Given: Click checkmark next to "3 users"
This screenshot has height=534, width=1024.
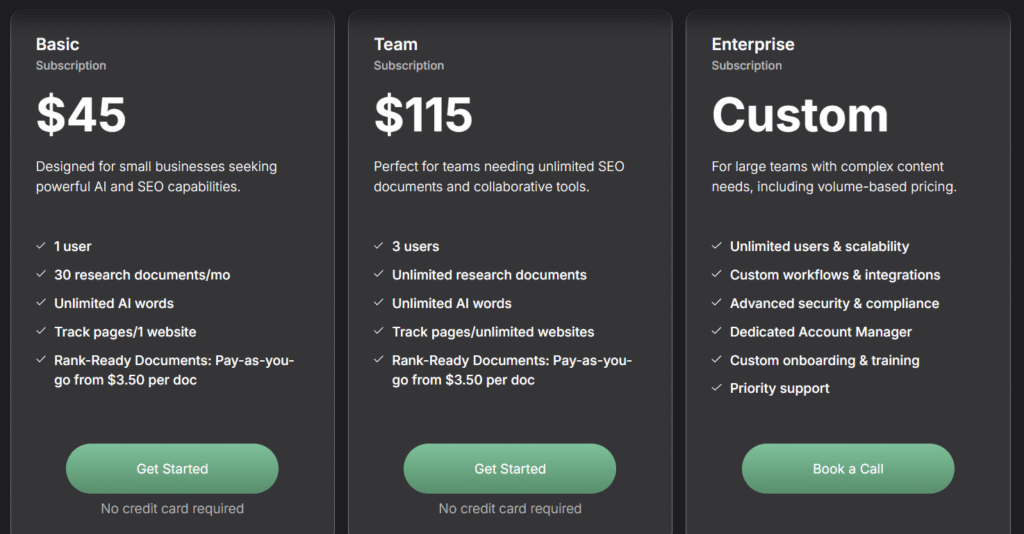Looking at the screenshot, I should pos(379,246).
